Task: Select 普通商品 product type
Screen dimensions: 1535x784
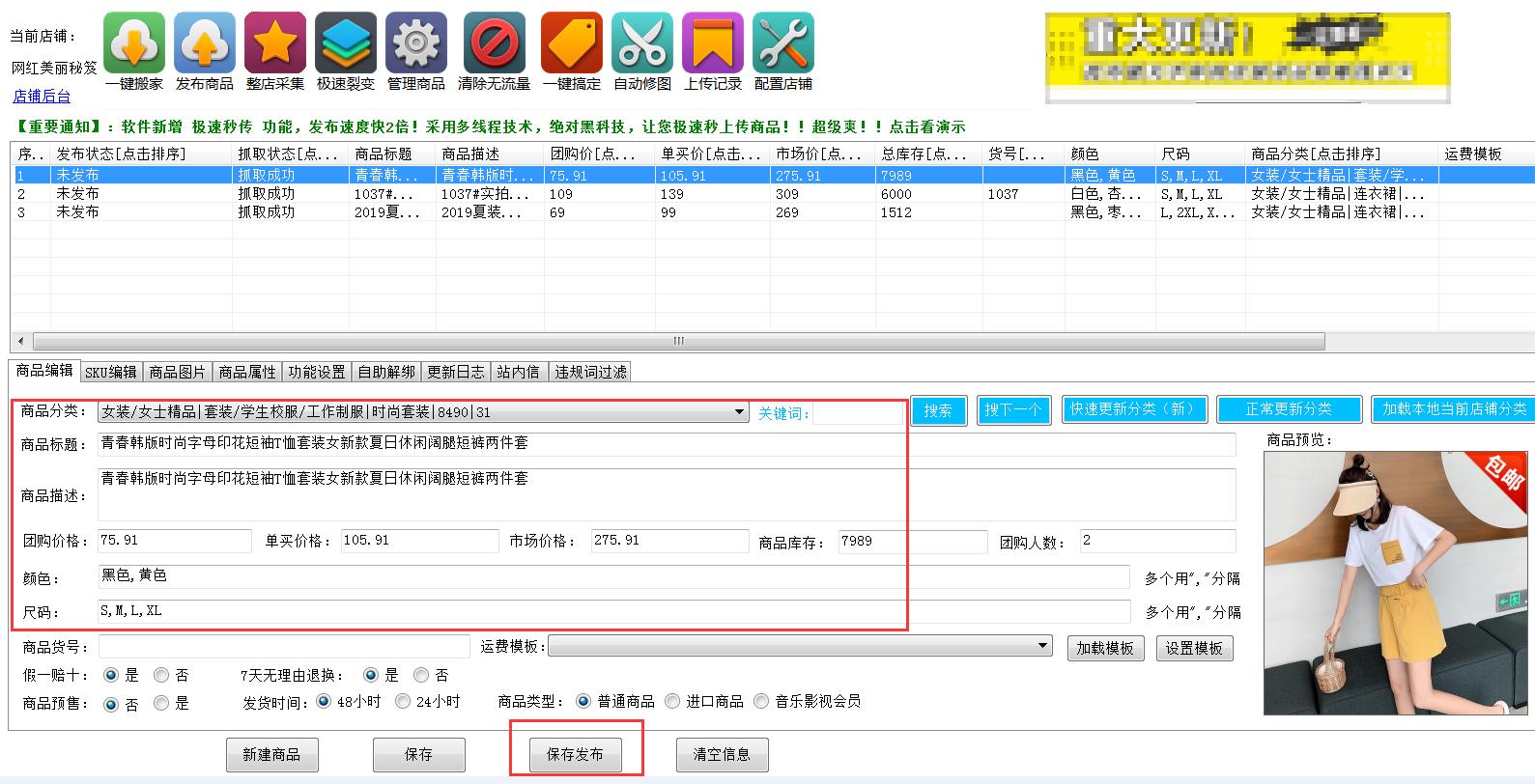Action: coord(583,701)
